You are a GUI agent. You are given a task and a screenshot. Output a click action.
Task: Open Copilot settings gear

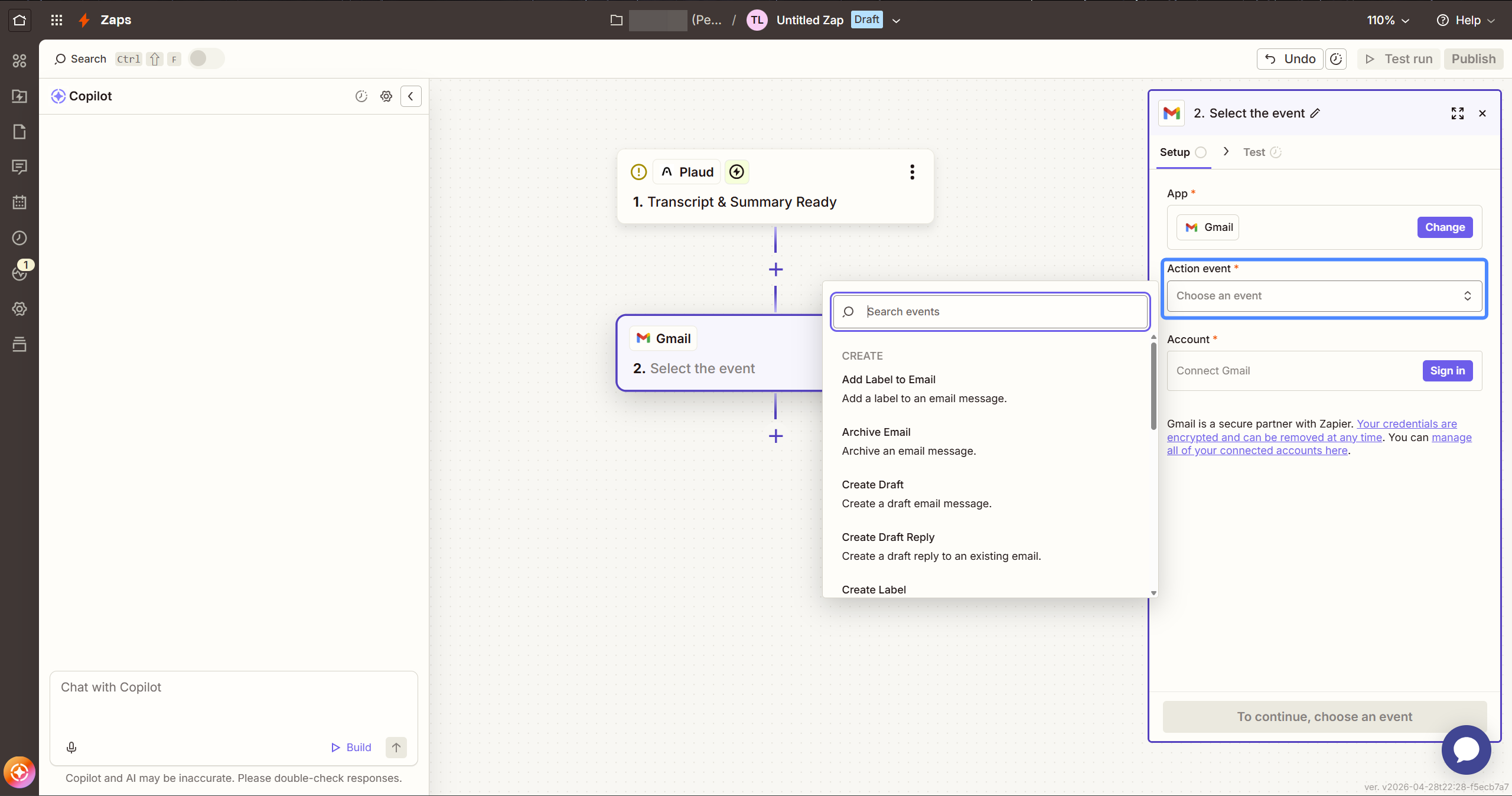coord(386,96)
